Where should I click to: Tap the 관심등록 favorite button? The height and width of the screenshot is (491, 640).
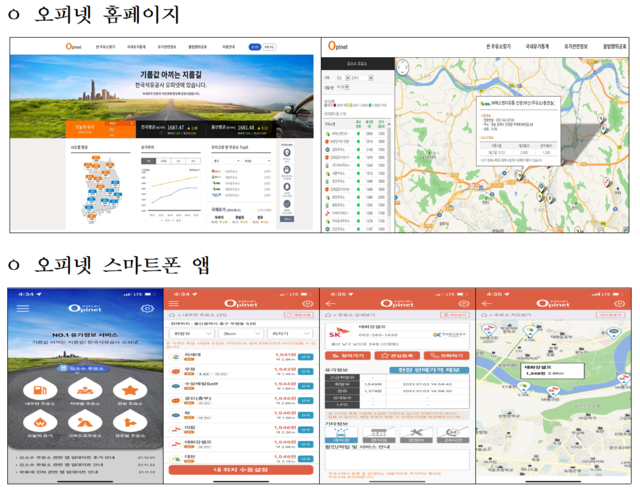point(397,355)
